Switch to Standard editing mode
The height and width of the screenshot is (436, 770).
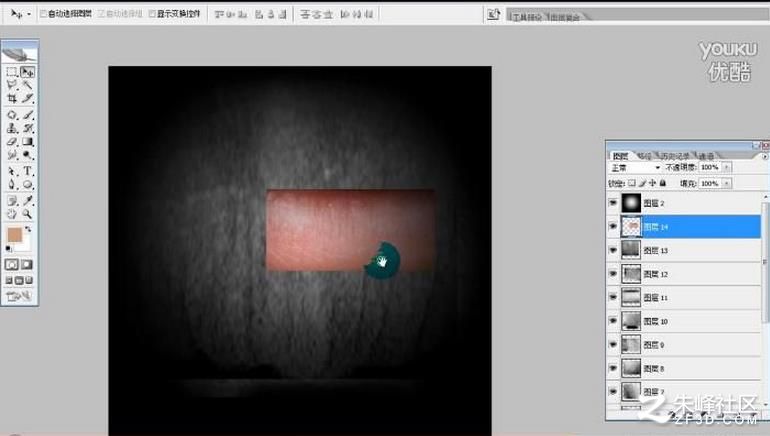tap(12, 265)
